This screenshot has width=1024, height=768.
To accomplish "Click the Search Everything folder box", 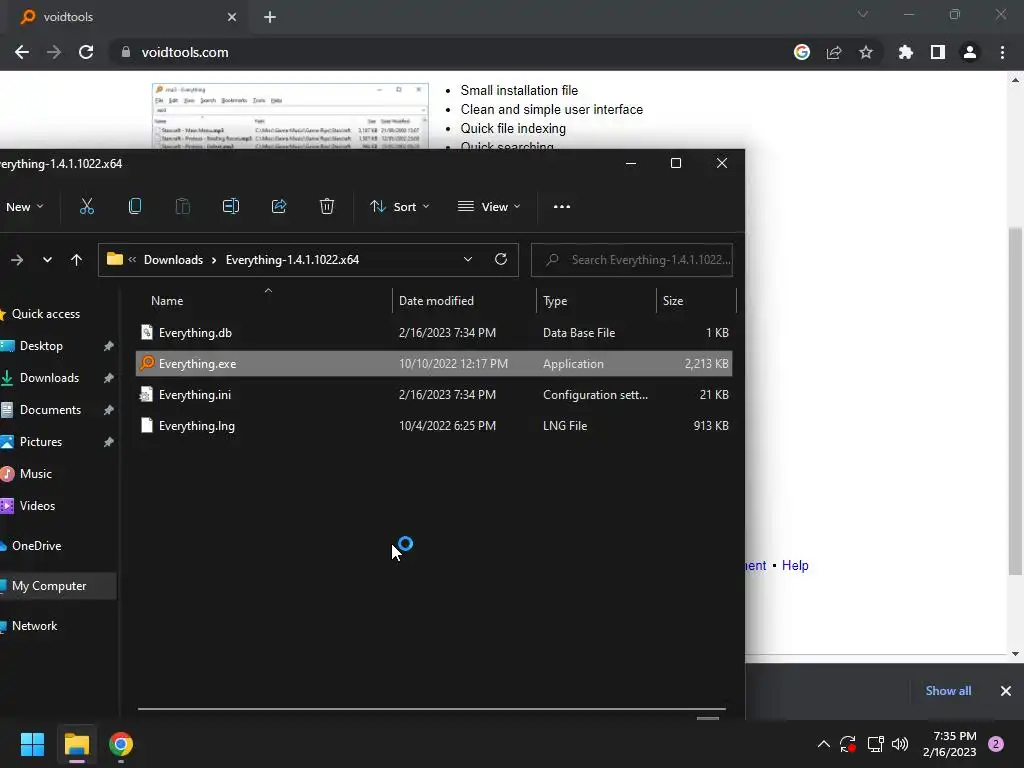I will 632,260.
